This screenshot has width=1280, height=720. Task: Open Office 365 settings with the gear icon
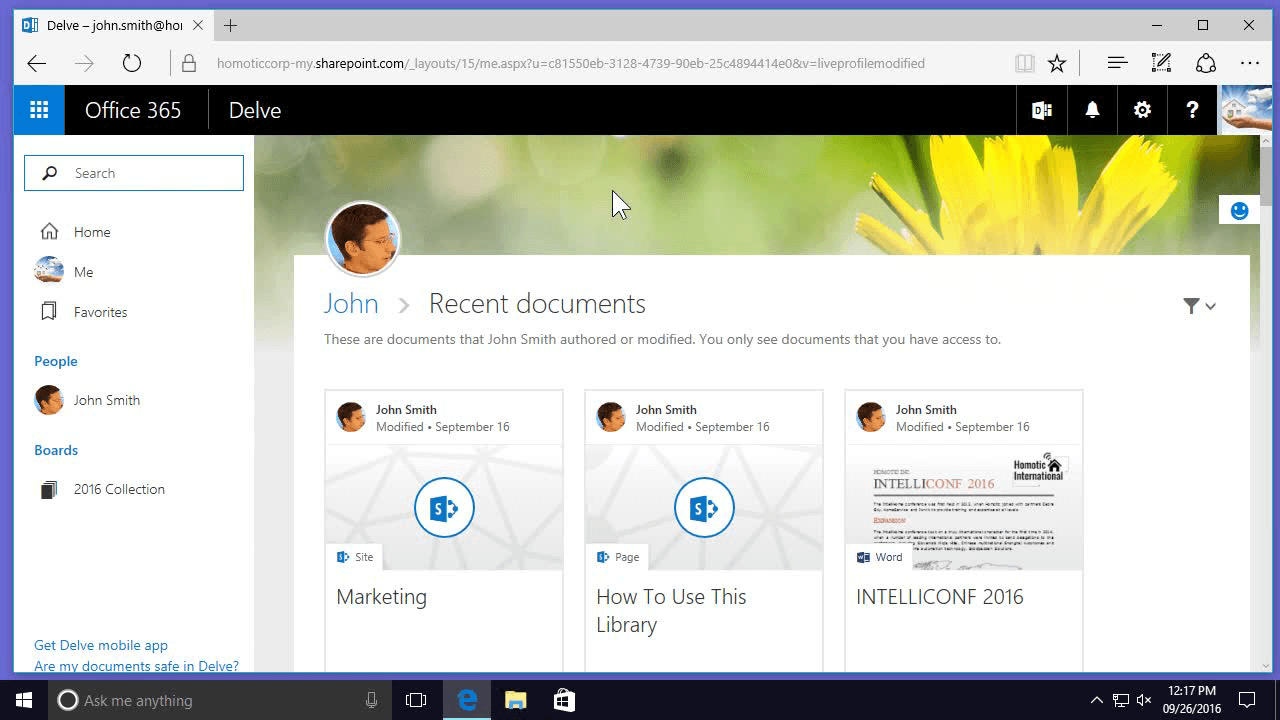coord(1142,110)
